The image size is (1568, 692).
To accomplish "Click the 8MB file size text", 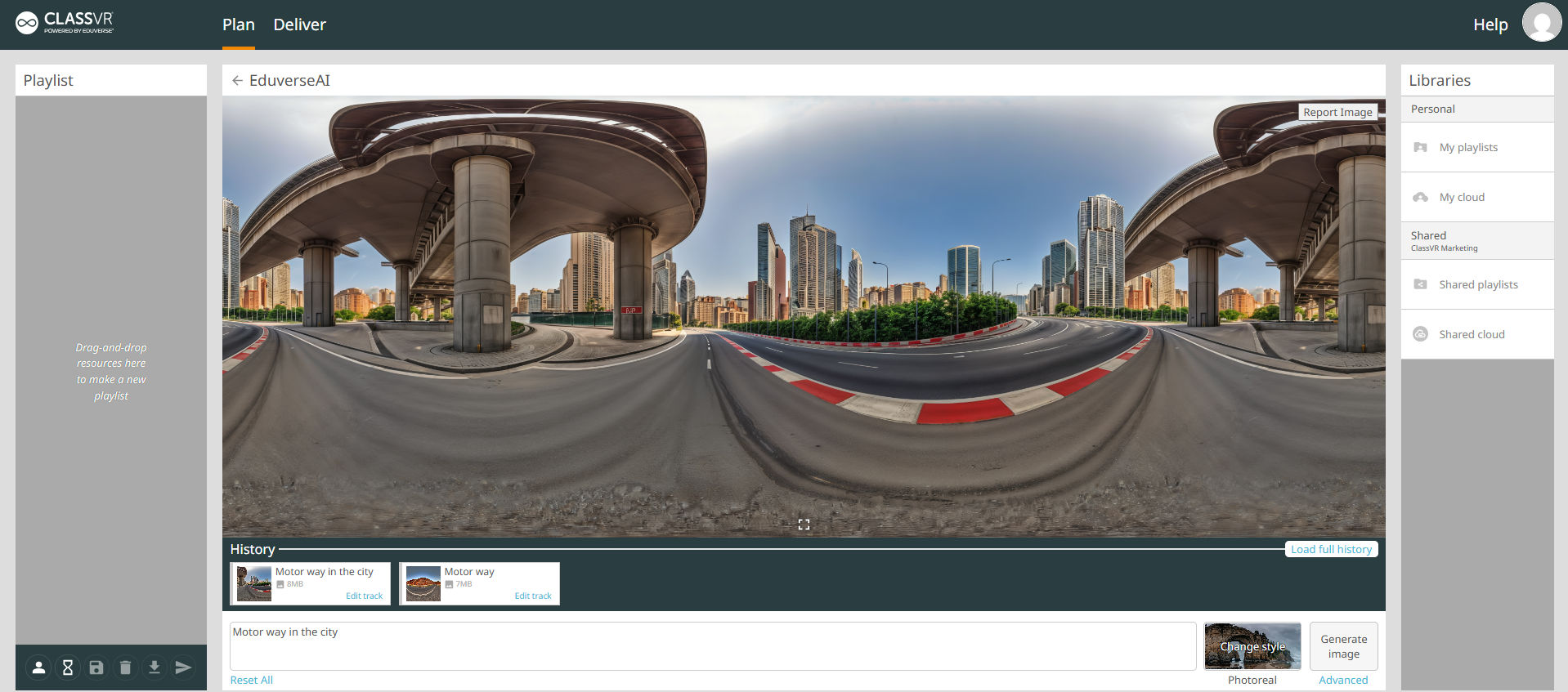I will (x=294, y=584).
